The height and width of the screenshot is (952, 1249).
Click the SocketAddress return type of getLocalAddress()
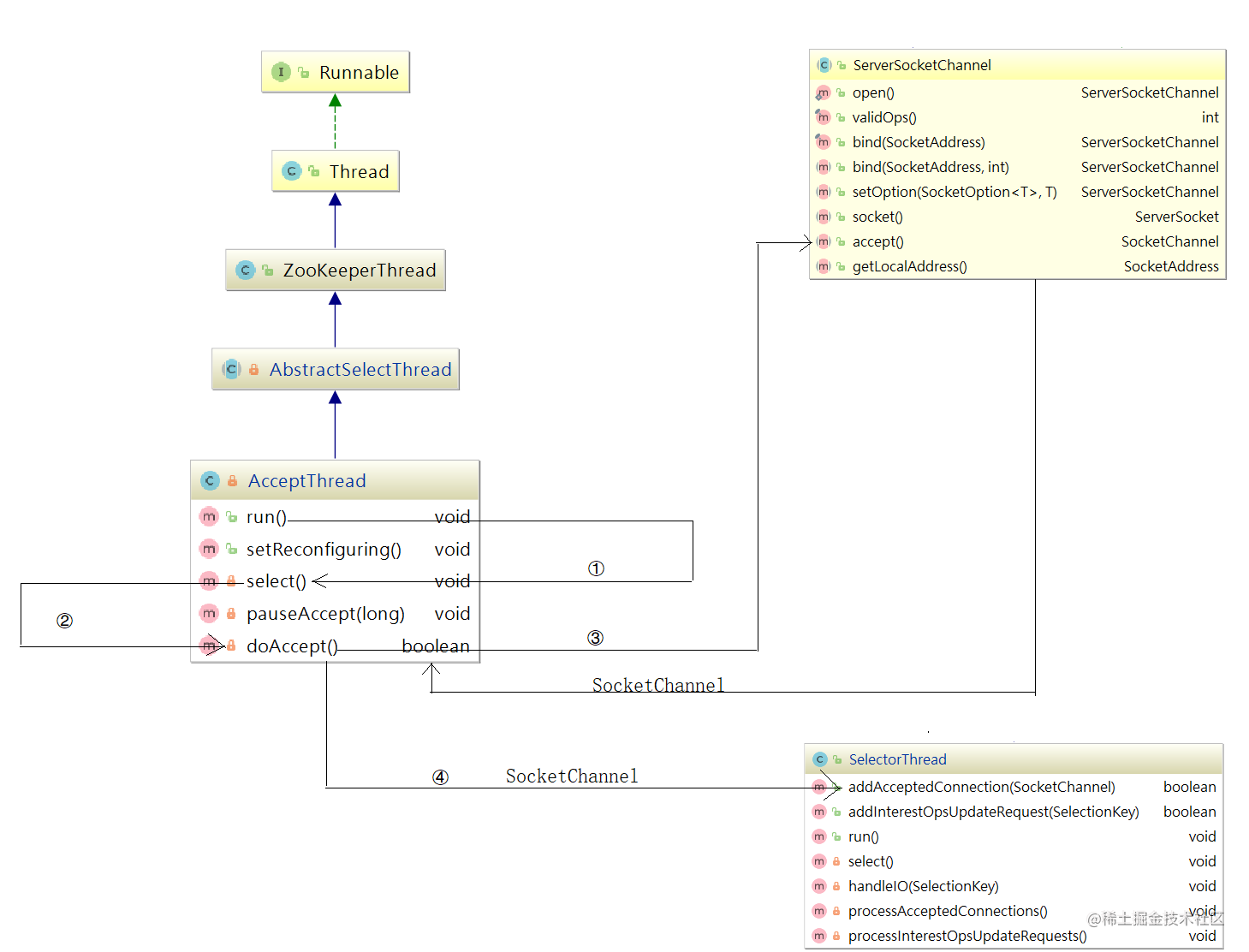point(1171,266)
